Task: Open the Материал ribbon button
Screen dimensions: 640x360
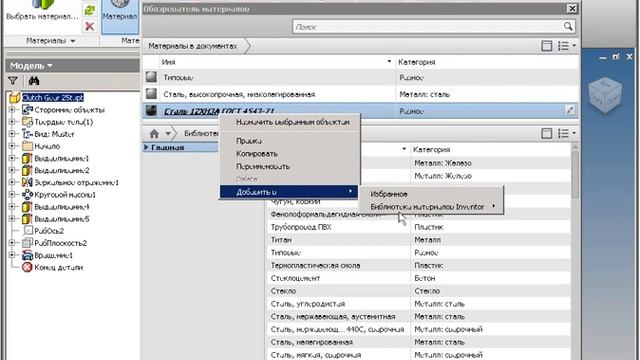Action: (x=120, y=17)
